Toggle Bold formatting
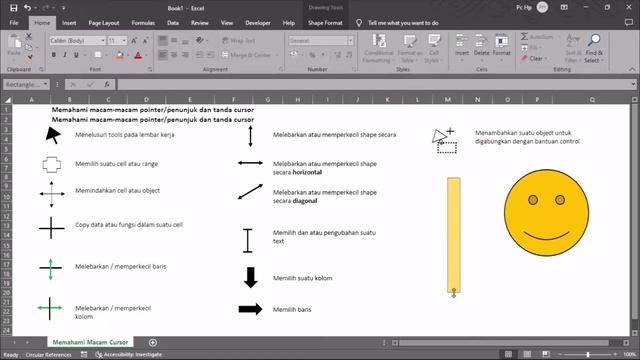Viewport: 640px width, 360px height. pos(53,55)
